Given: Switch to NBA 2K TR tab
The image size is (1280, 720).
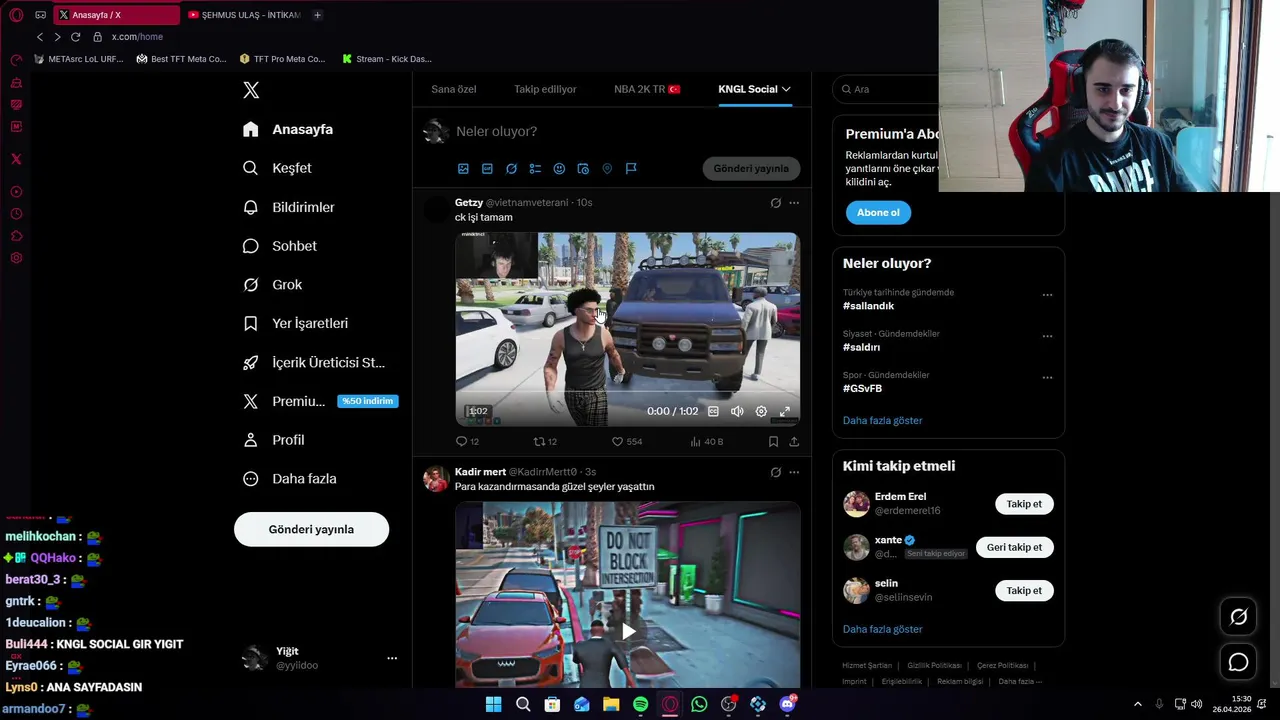Looking at the screenshot, I should (x=647, y=89).
